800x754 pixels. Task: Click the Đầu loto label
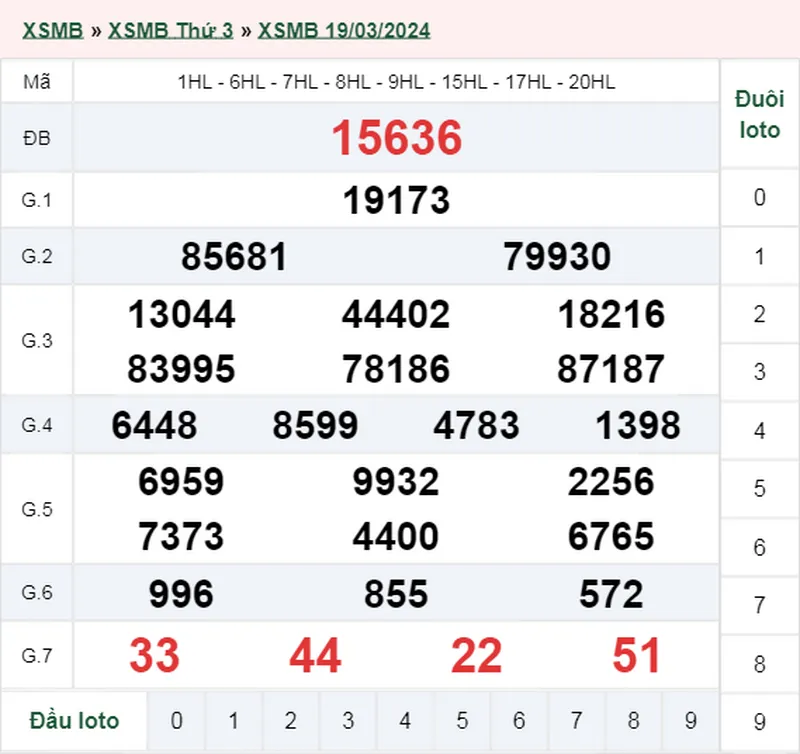(74, 720)
